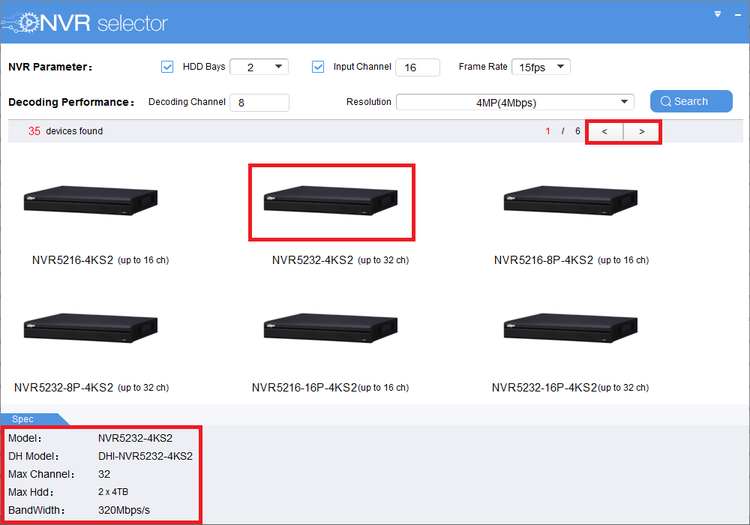750x525 pixels.
Task: Toggle the HDD Bays checkbox
Action: [167, 67]
